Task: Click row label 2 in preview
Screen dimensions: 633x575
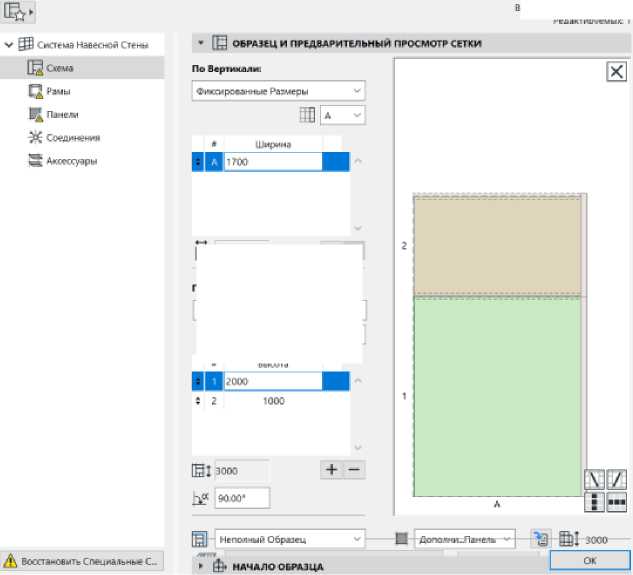Action: pyautogui.click(x=404, y=246)
